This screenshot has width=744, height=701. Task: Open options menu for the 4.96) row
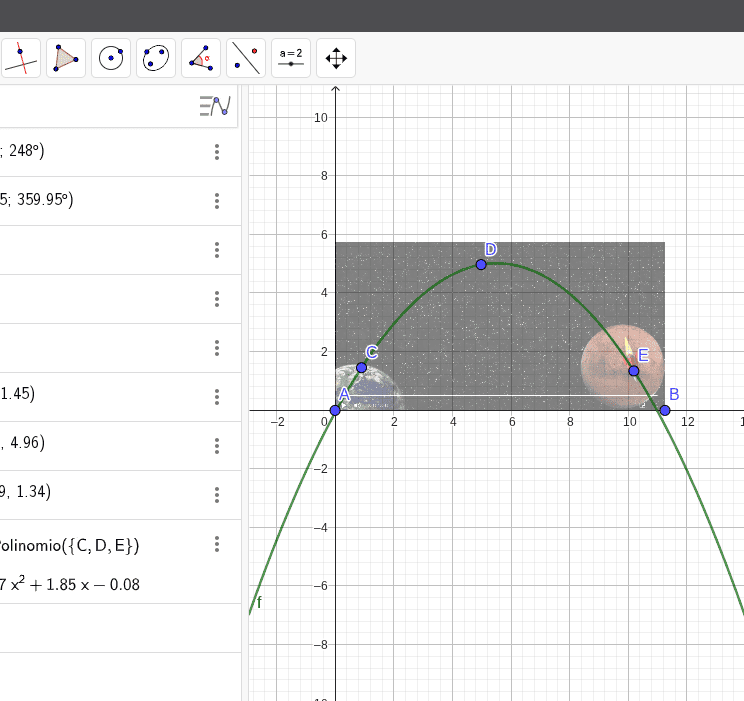pyautogui.click(x=217, y=446)
